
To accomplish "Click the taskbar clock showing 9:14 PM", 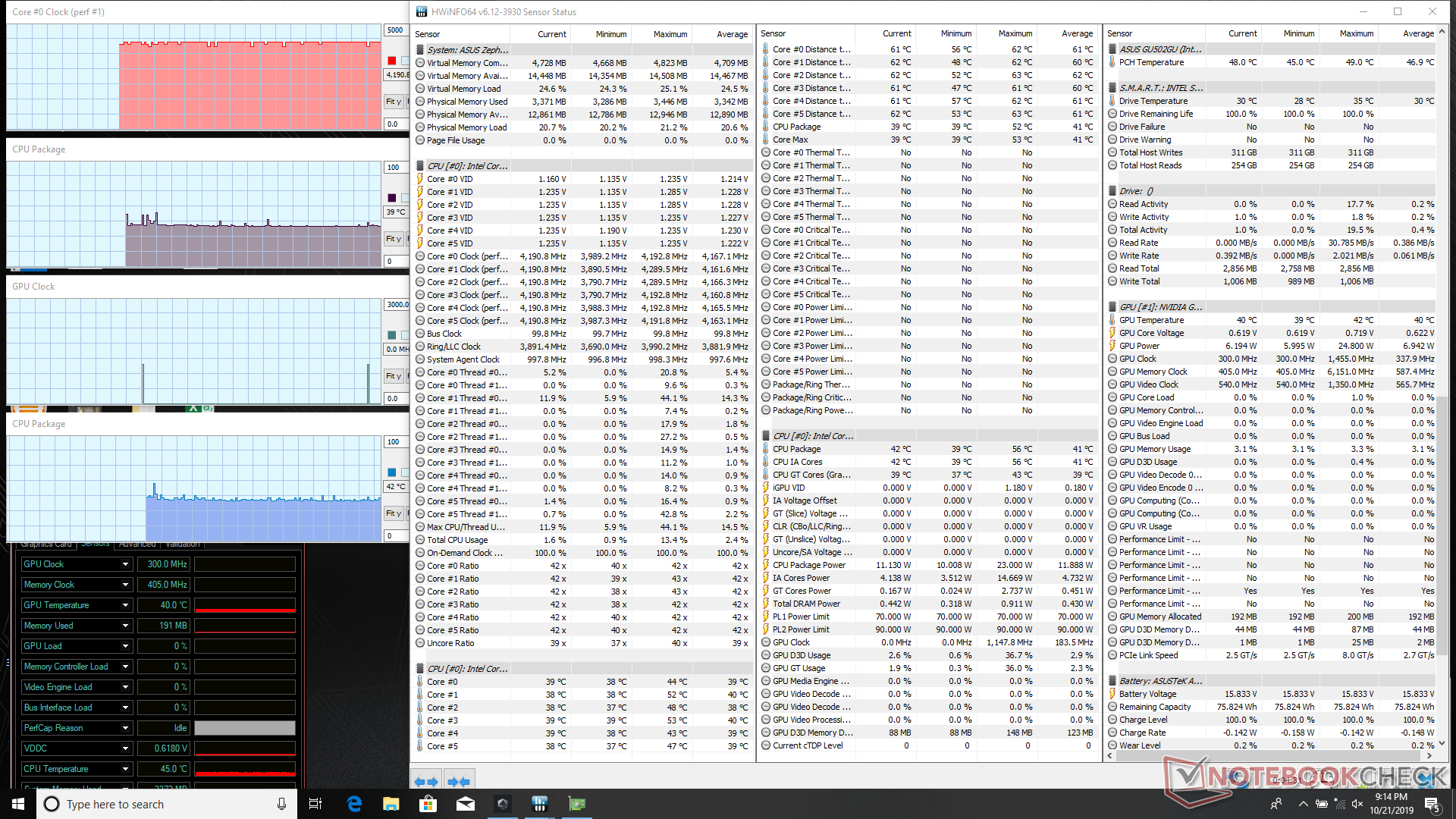I will pyautogui.click(x=1391, y=804).
